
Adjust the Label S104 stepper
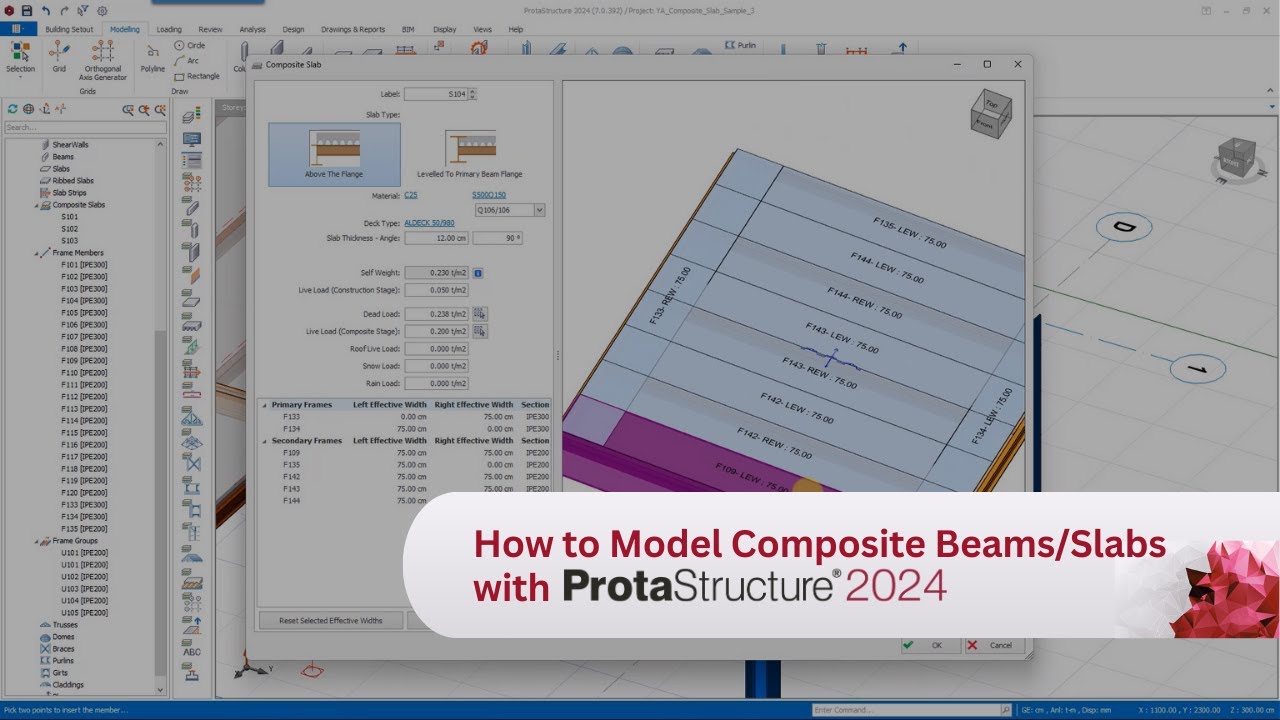click(x=472, y=94)
